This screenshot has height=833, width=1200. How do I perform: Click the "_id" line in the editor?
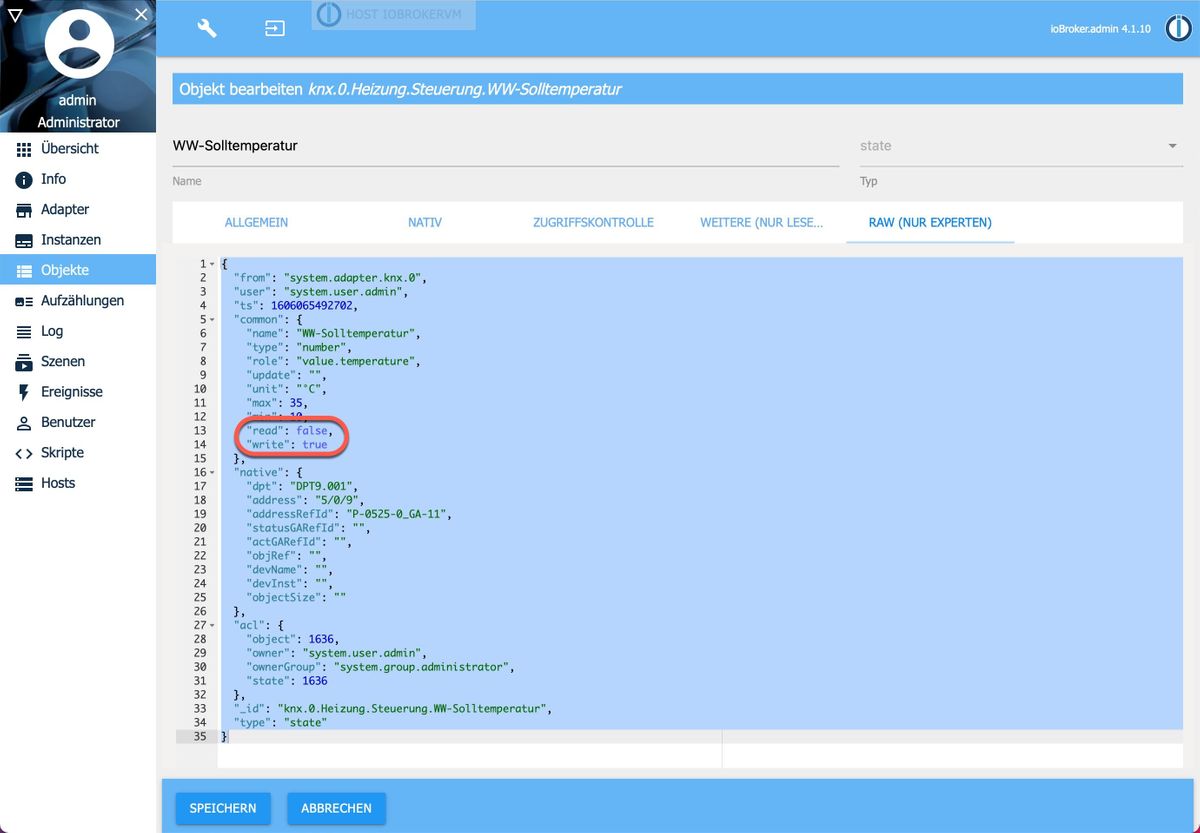pyautogui.click(x=393, y=708)
